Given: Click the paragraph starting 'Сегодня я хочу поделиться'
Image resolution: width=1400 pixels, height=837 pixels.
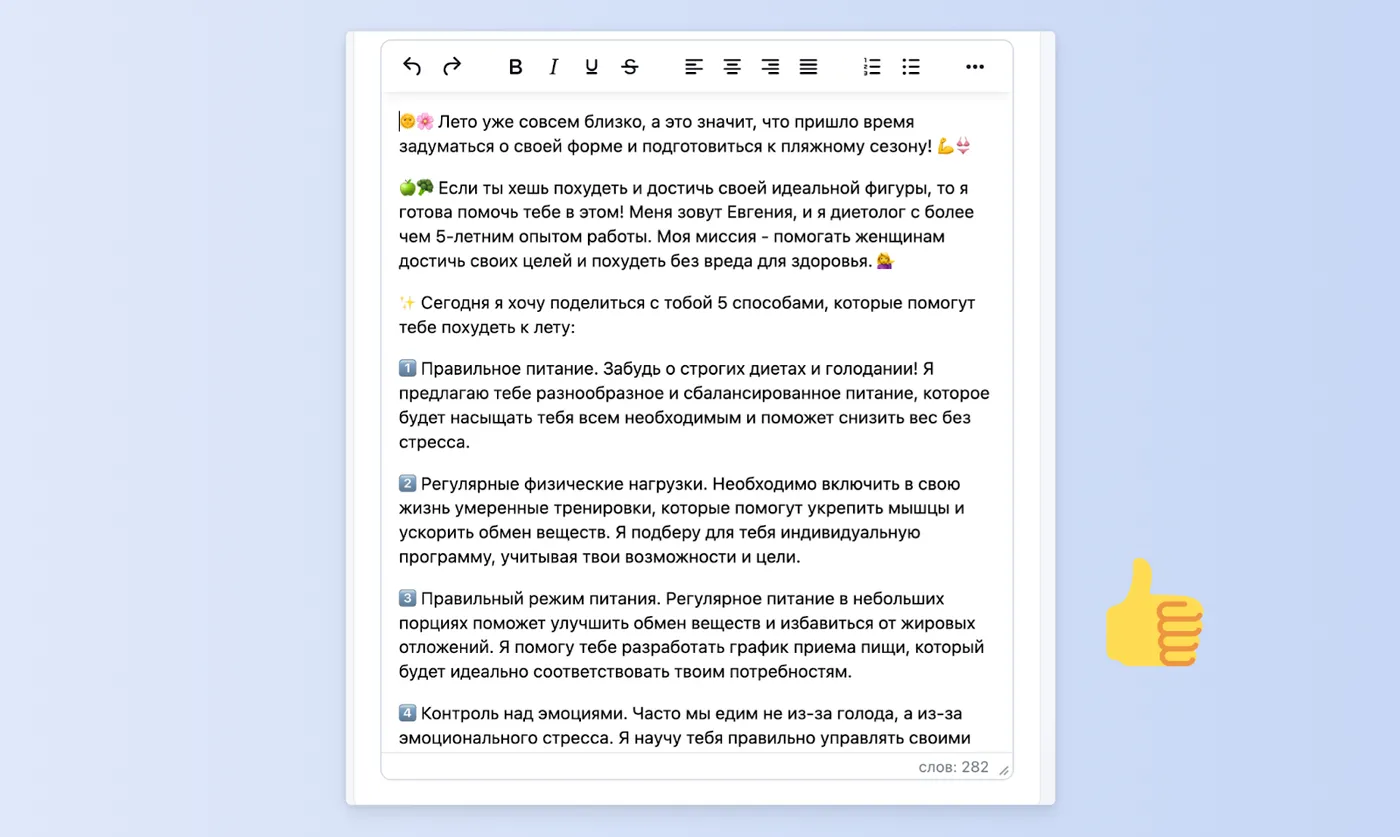Looking at the screenshot, I should click(687, 315).
